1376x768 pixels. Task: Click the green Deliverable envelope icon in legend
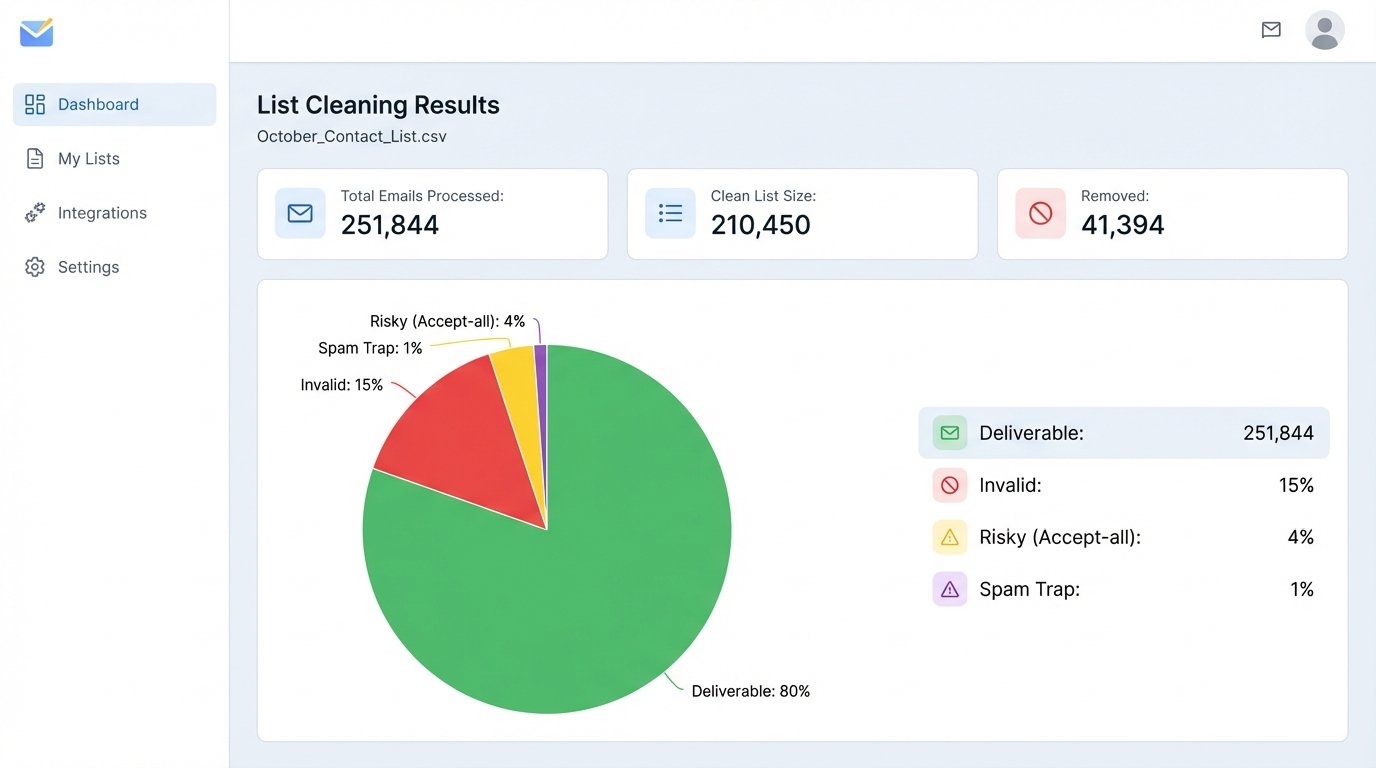pos(948,432)
